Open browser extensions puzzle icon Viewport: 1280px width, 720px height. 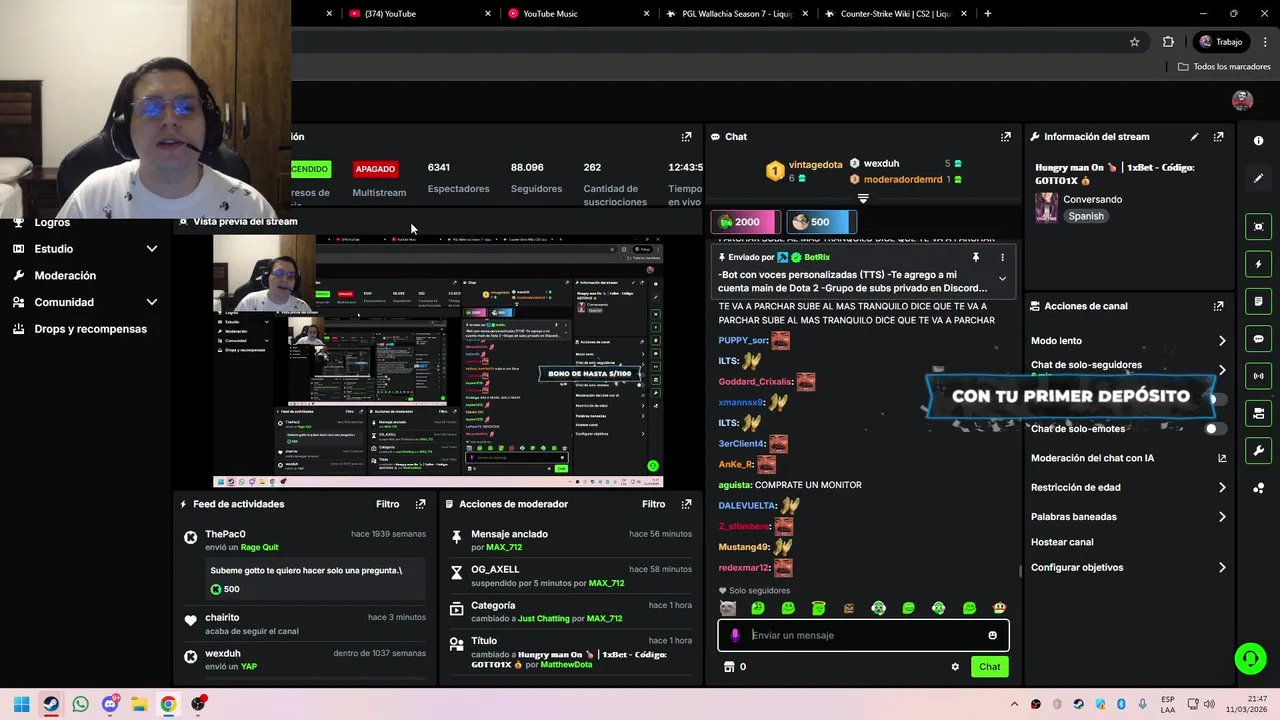tap(1168, 42)
